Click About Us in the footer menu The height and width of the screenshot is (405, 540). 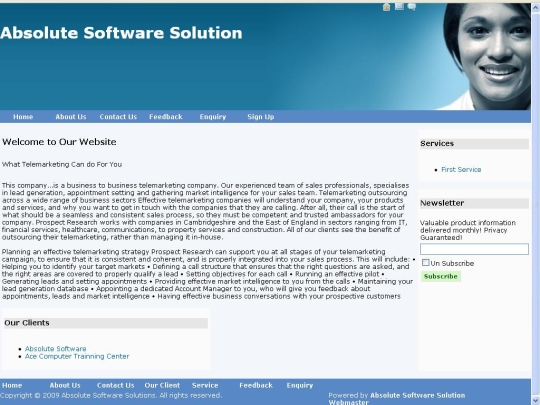(x=65, y=385)
